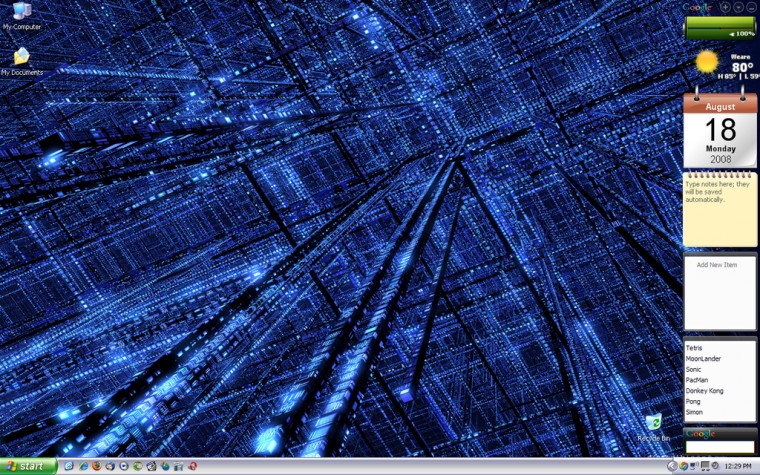Launch Firefox from Quick Launch
760x475 pixels.
(x=97, y=466)
